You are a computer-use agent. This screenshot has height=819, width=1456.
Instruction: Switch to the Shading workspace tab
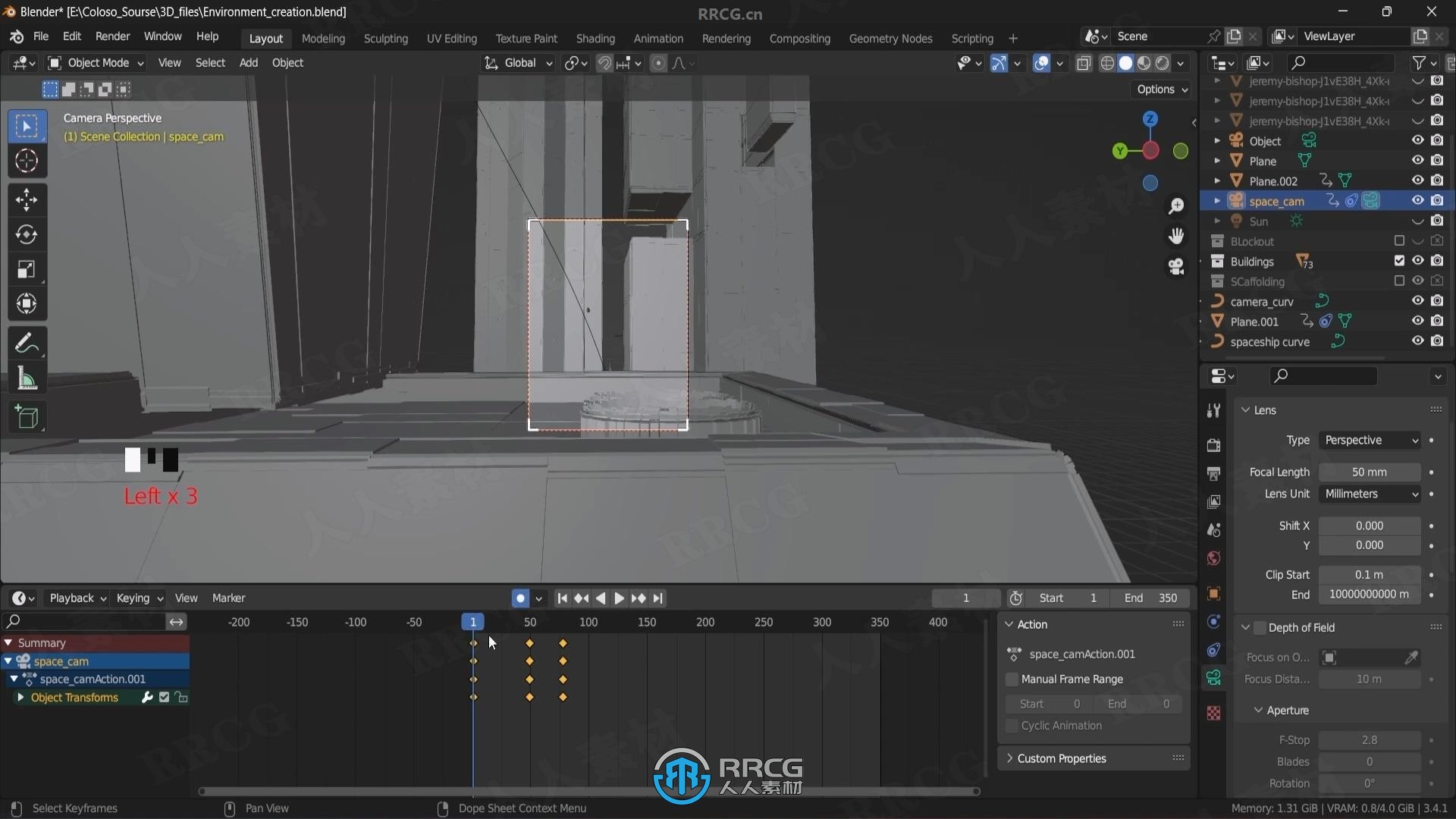[x=595, y=39]
